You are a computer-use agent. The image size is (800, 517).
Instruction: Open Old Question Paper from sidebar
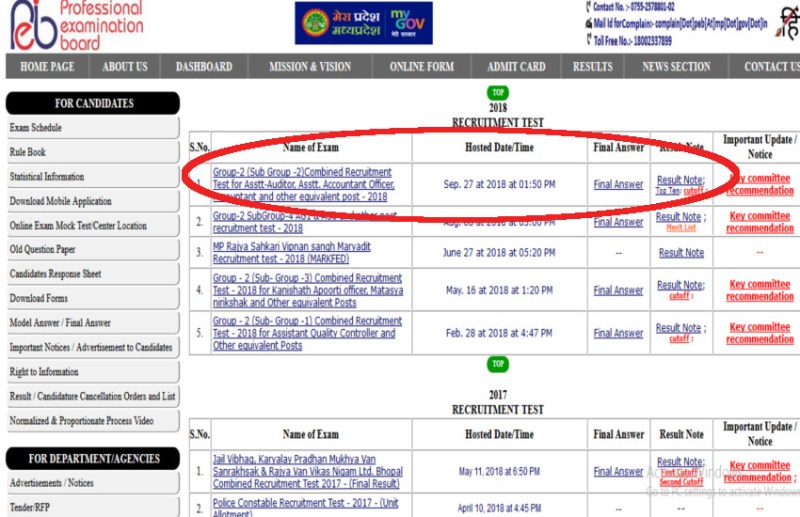(x=43, y=249)
